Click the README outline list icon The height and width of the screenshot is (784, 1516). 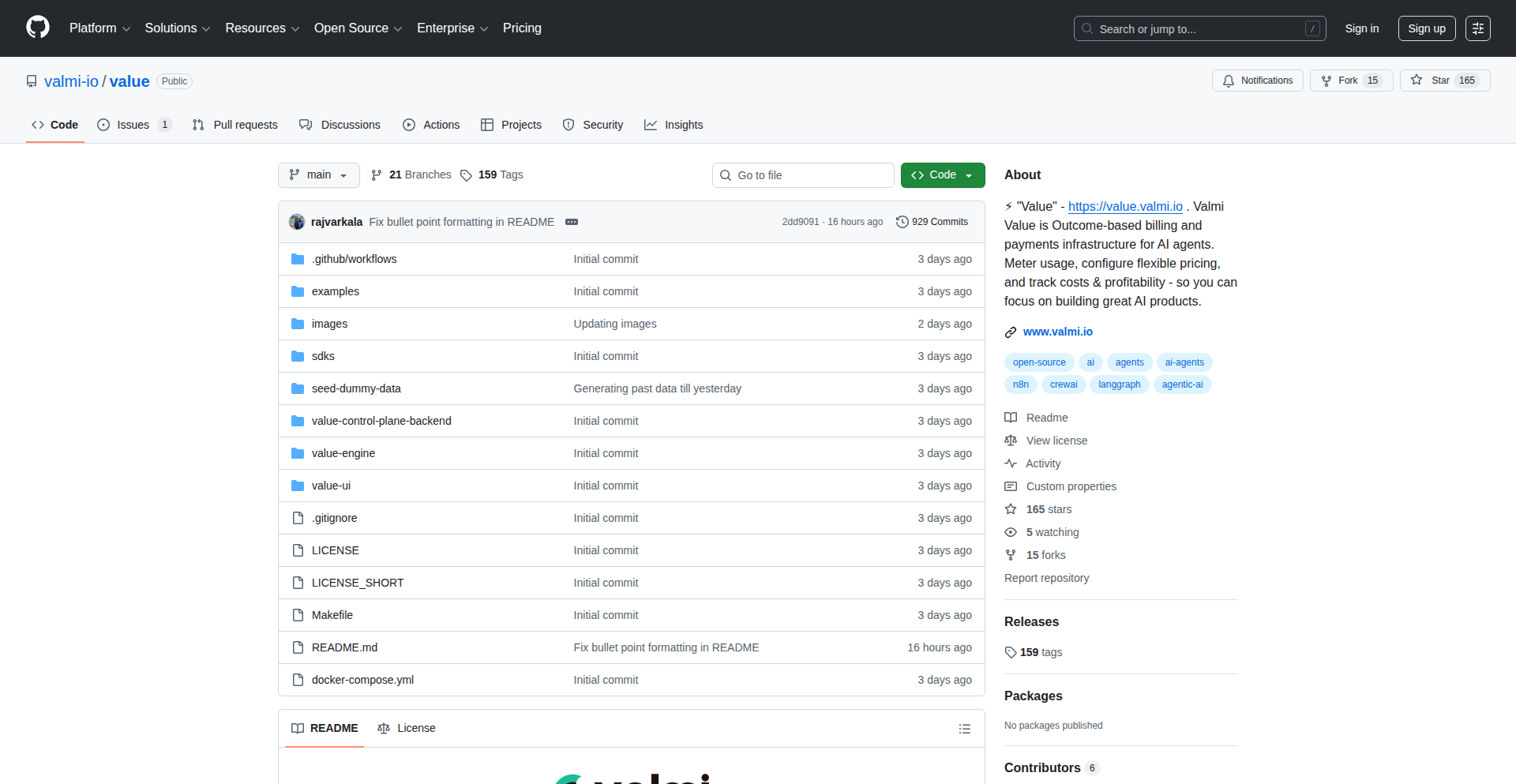point(964,729)
